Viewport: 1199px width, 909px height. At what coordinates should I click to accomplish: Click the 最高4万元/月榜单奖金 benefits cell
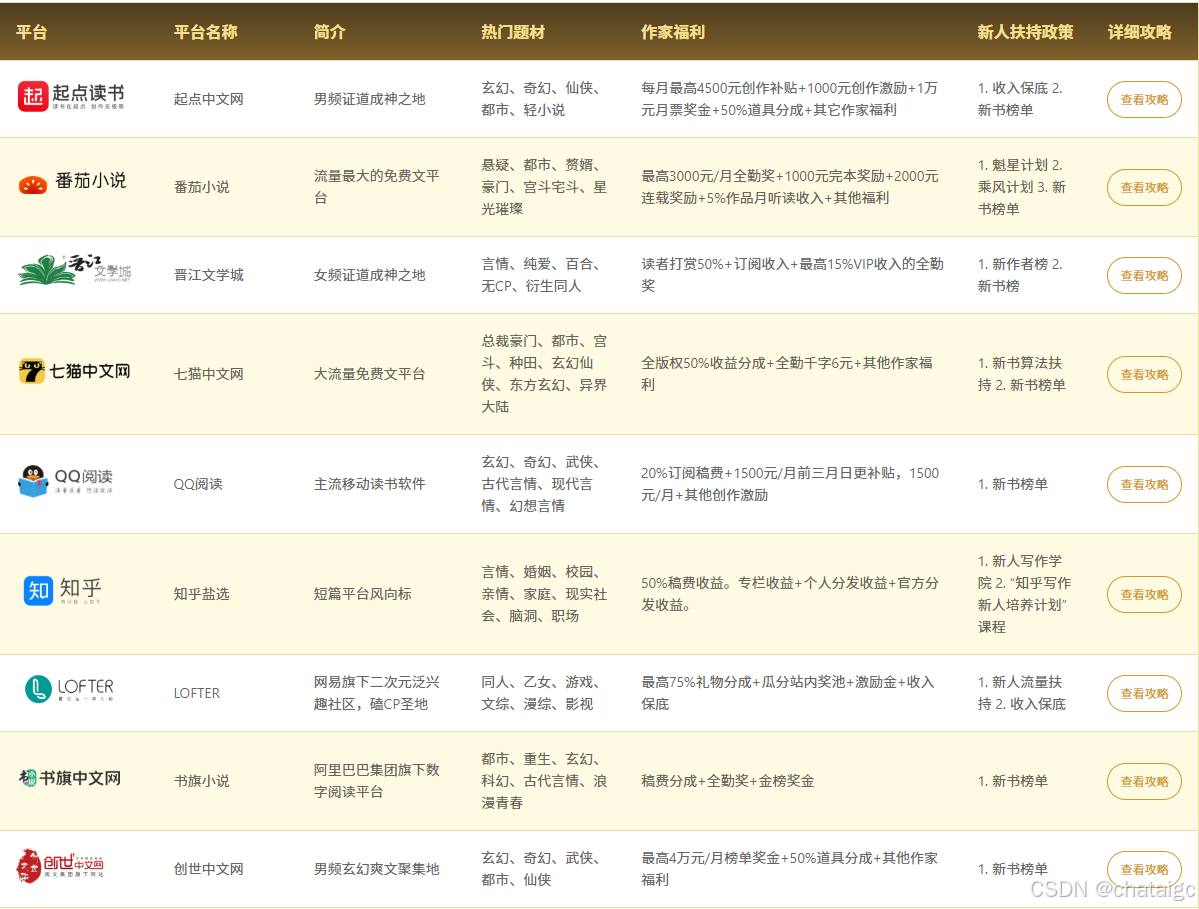[x=789, y=869]
